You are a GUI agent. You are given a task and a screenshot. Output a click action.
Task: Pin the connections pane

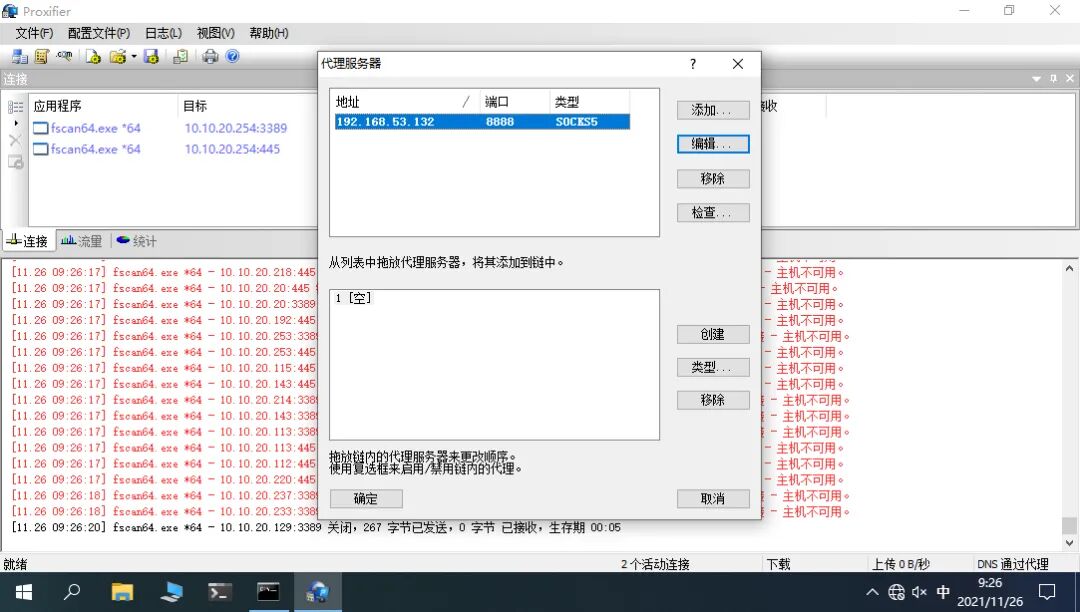1053,79
